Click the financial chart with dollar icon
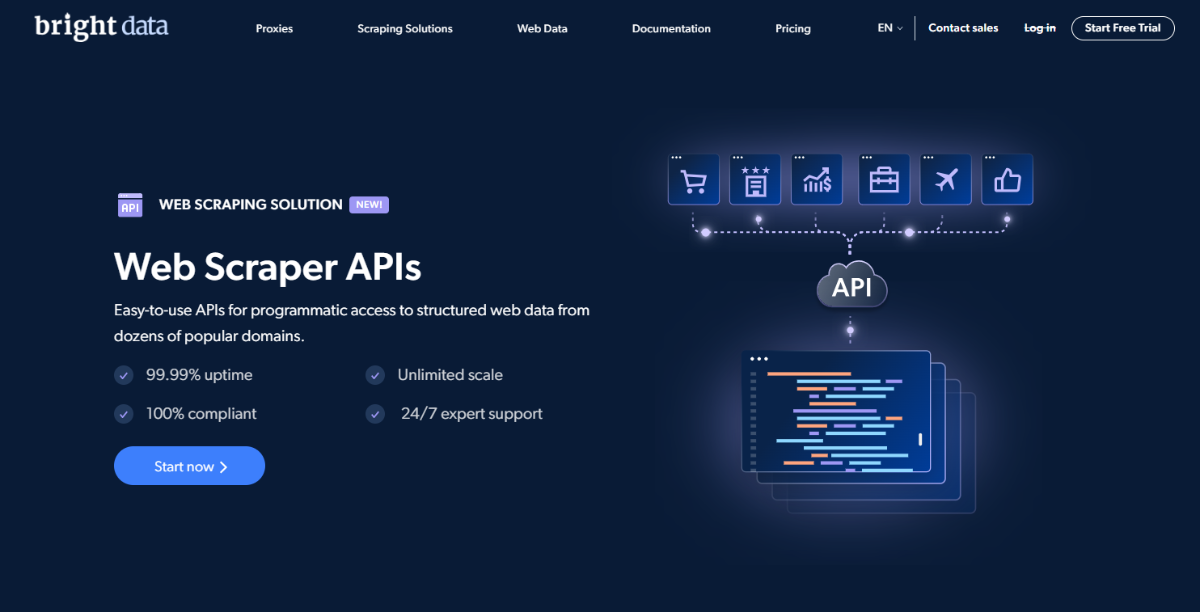Viewport: 1200px width, 612px height. [817, 180]
